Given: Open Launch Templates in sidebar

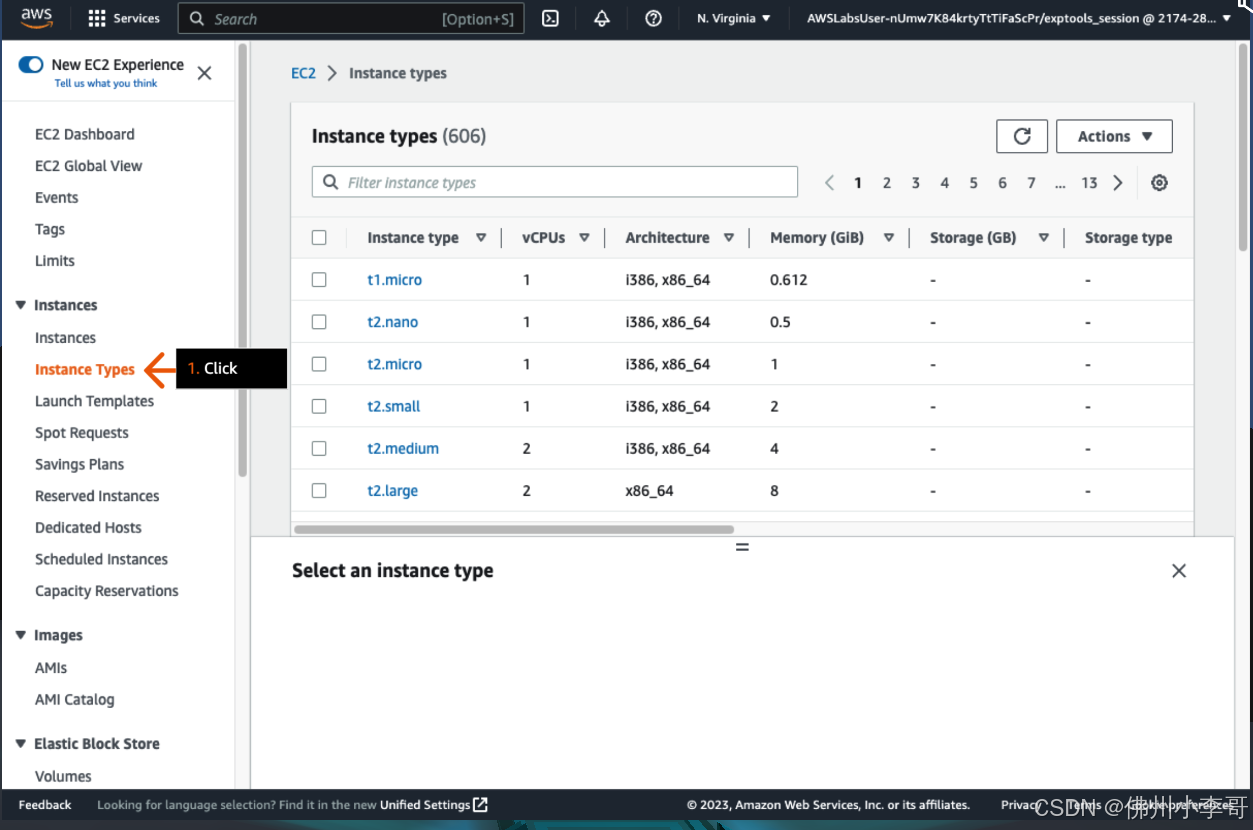Looking at the screenshot, I should click(94, 401).
